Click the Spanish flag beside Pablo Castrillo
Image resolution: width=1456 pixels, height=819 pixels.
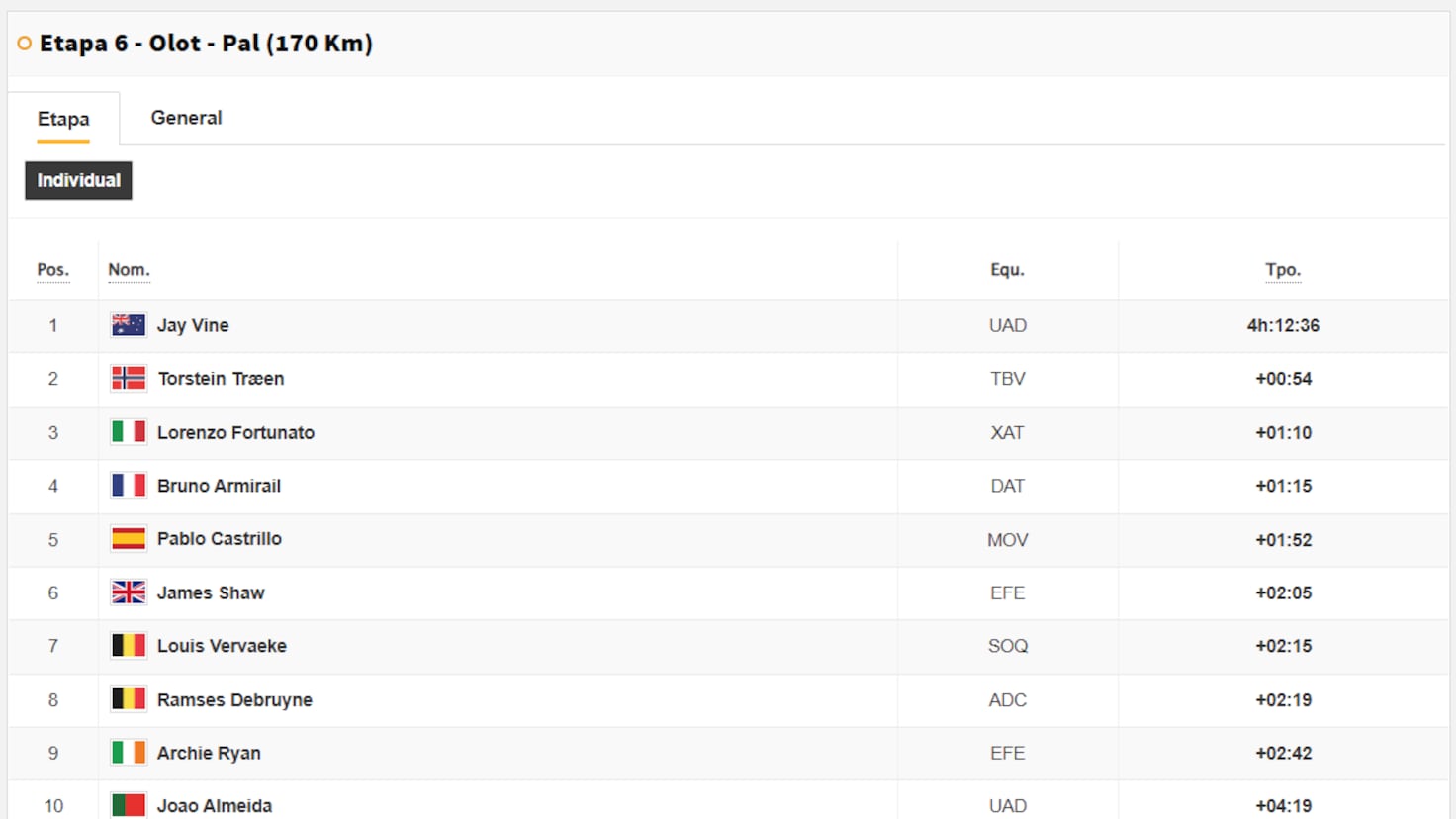[x=129, y=539]
